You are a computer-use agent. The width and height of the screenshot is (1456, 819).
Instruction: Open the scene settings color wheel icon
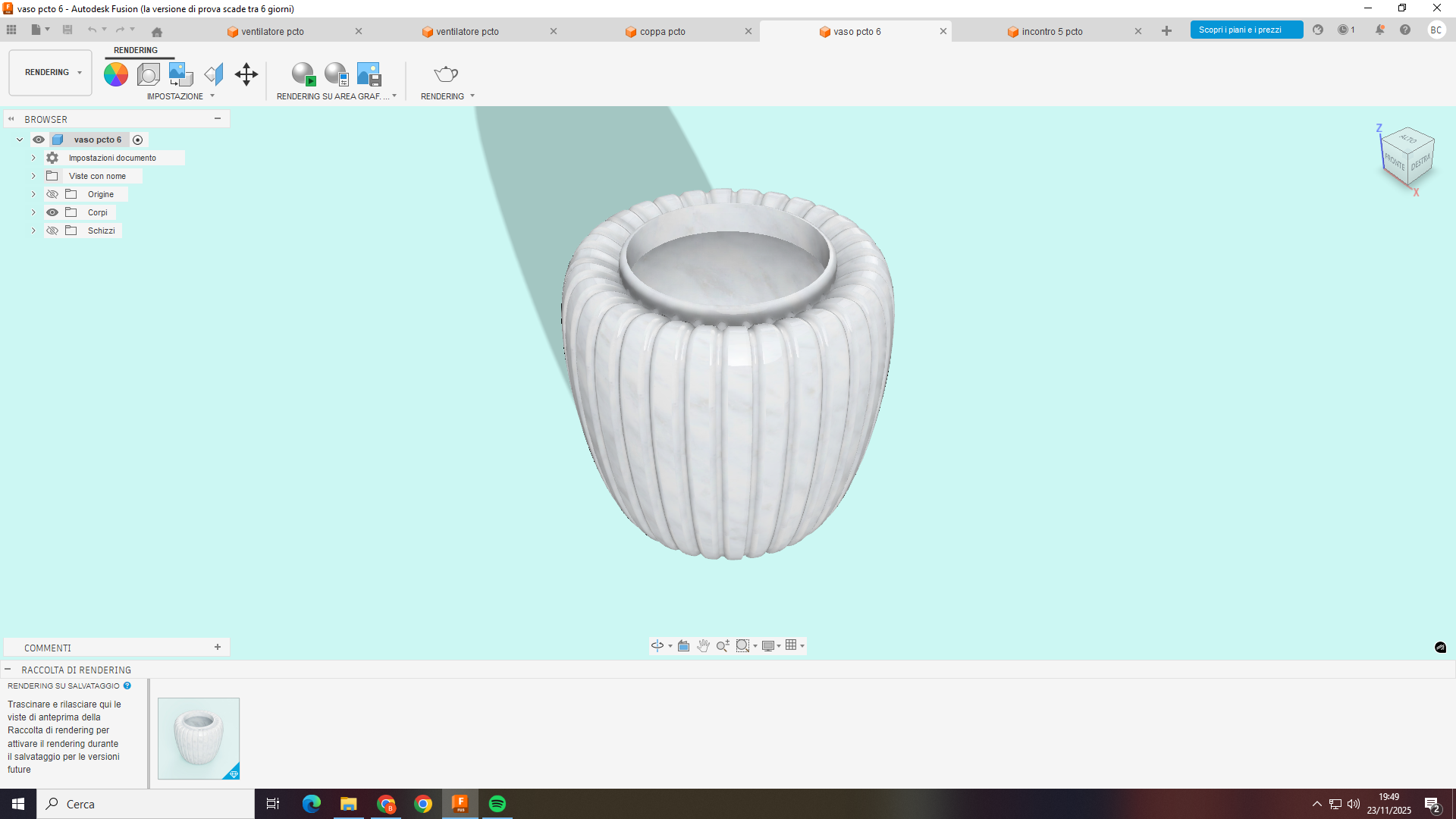[115, 74]
